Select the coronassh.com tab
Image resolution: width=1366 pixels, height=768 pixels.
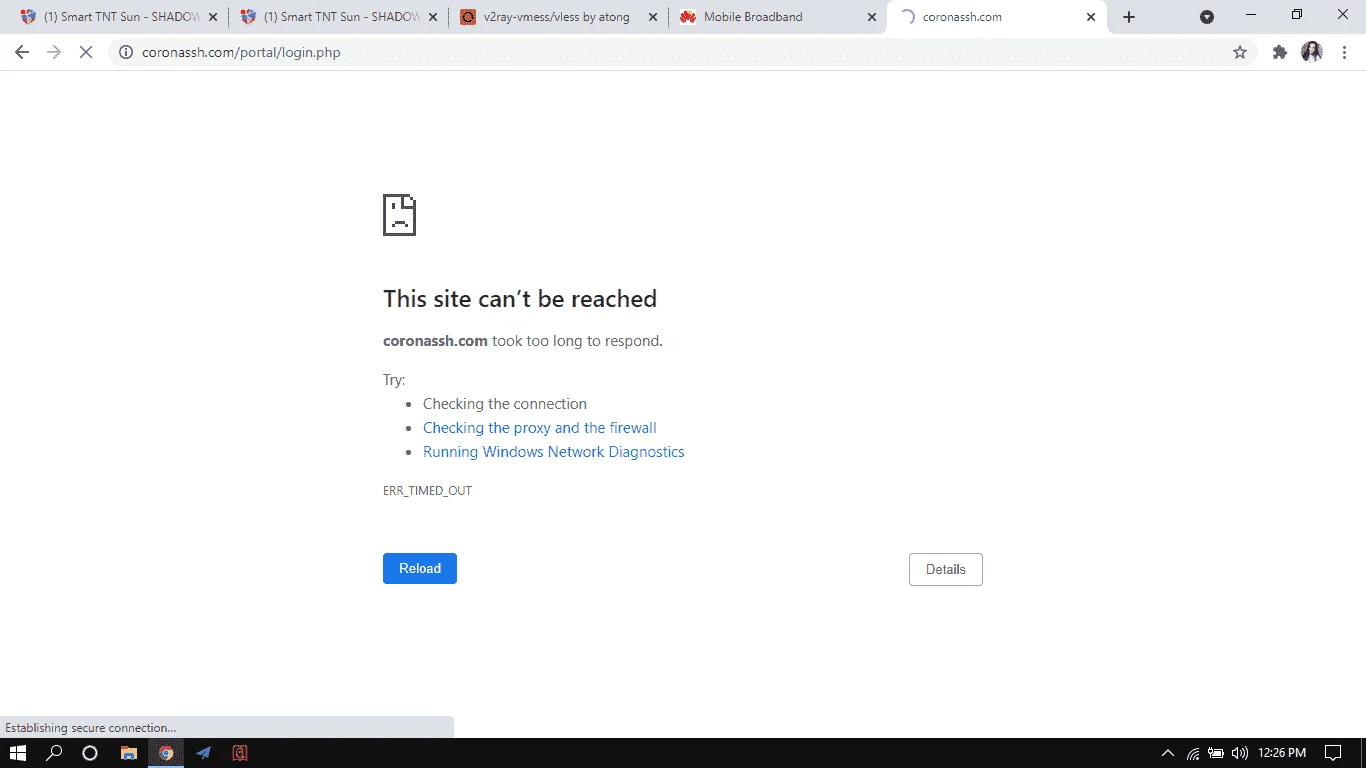point(997,17)
